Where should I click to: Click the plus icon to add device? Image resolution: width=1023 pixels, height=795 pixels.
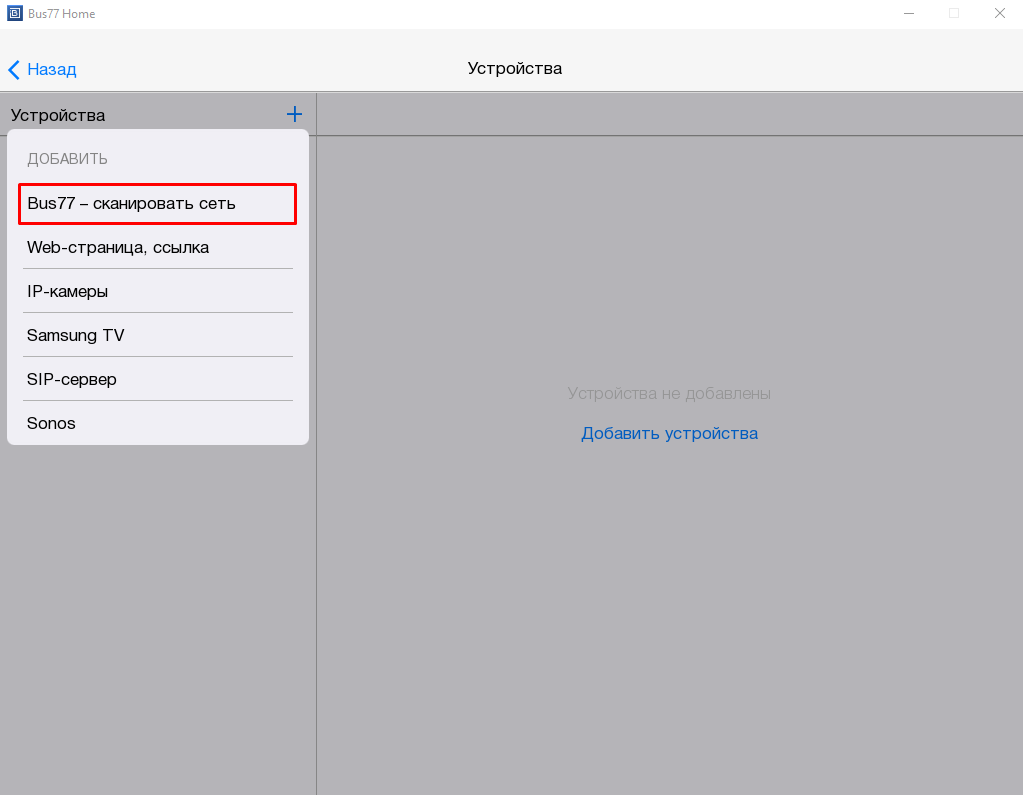tap(294, 114)
